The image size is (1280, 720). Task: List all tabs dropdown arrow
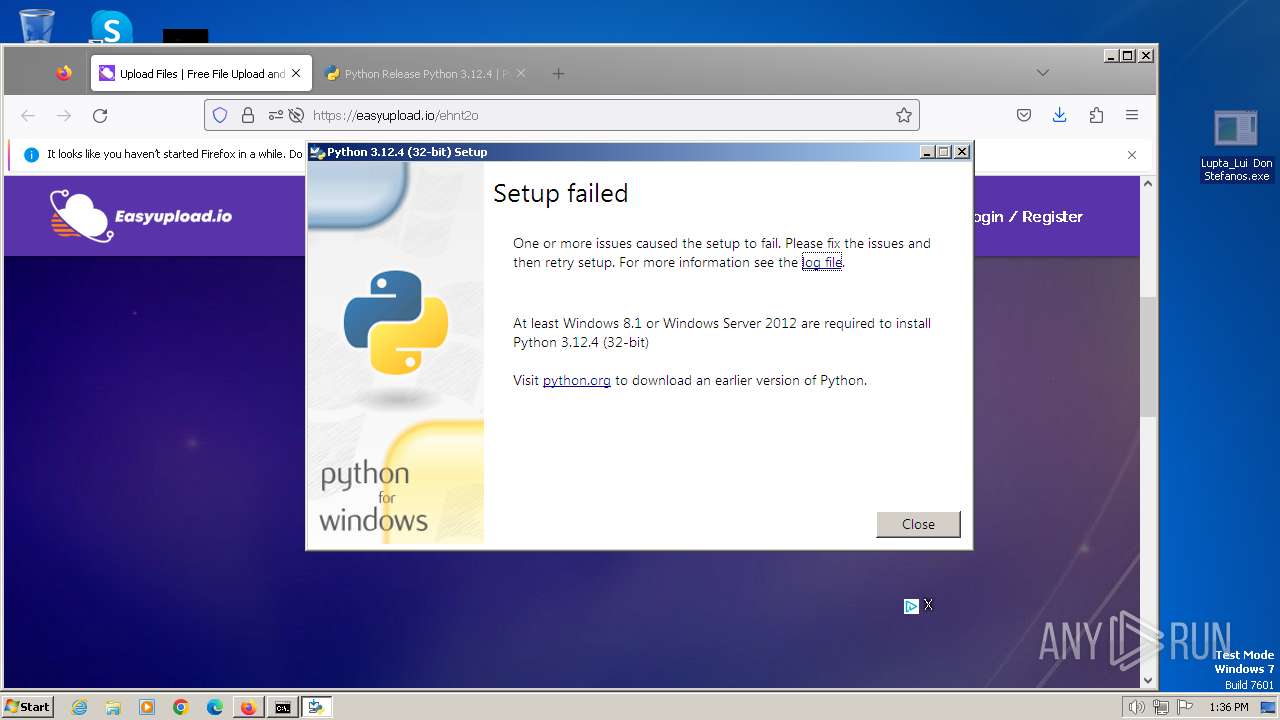(1042, 73)
